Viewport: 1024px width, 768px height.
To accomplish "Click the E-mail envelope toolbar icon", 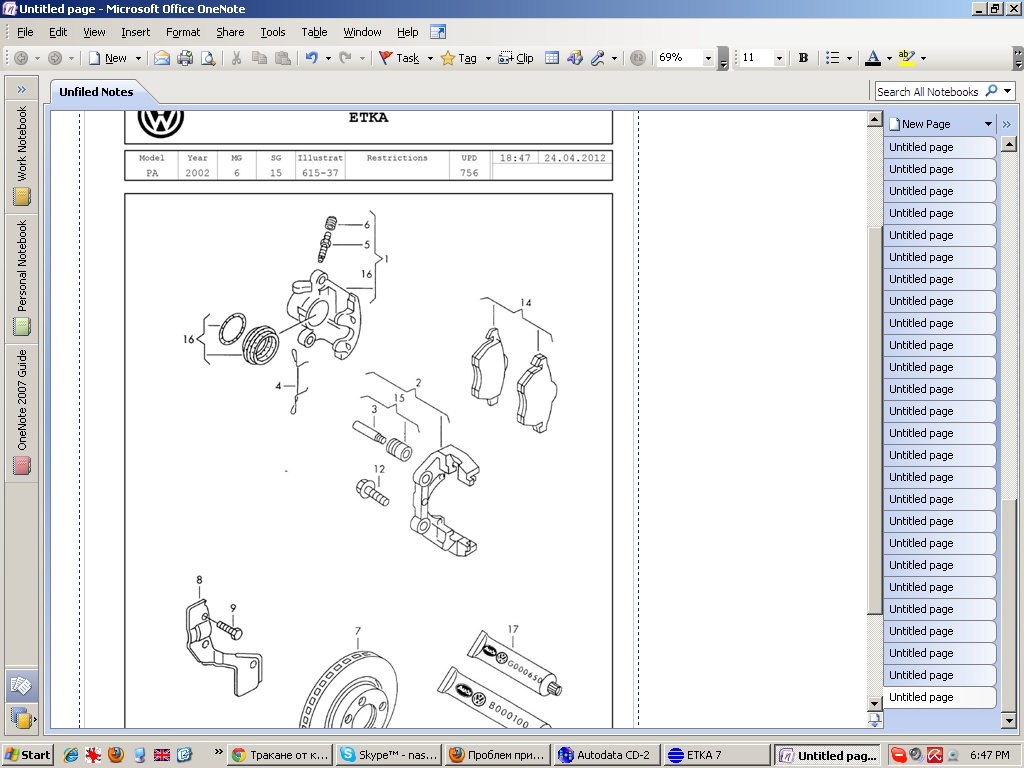I will click(x=161, y=58).
